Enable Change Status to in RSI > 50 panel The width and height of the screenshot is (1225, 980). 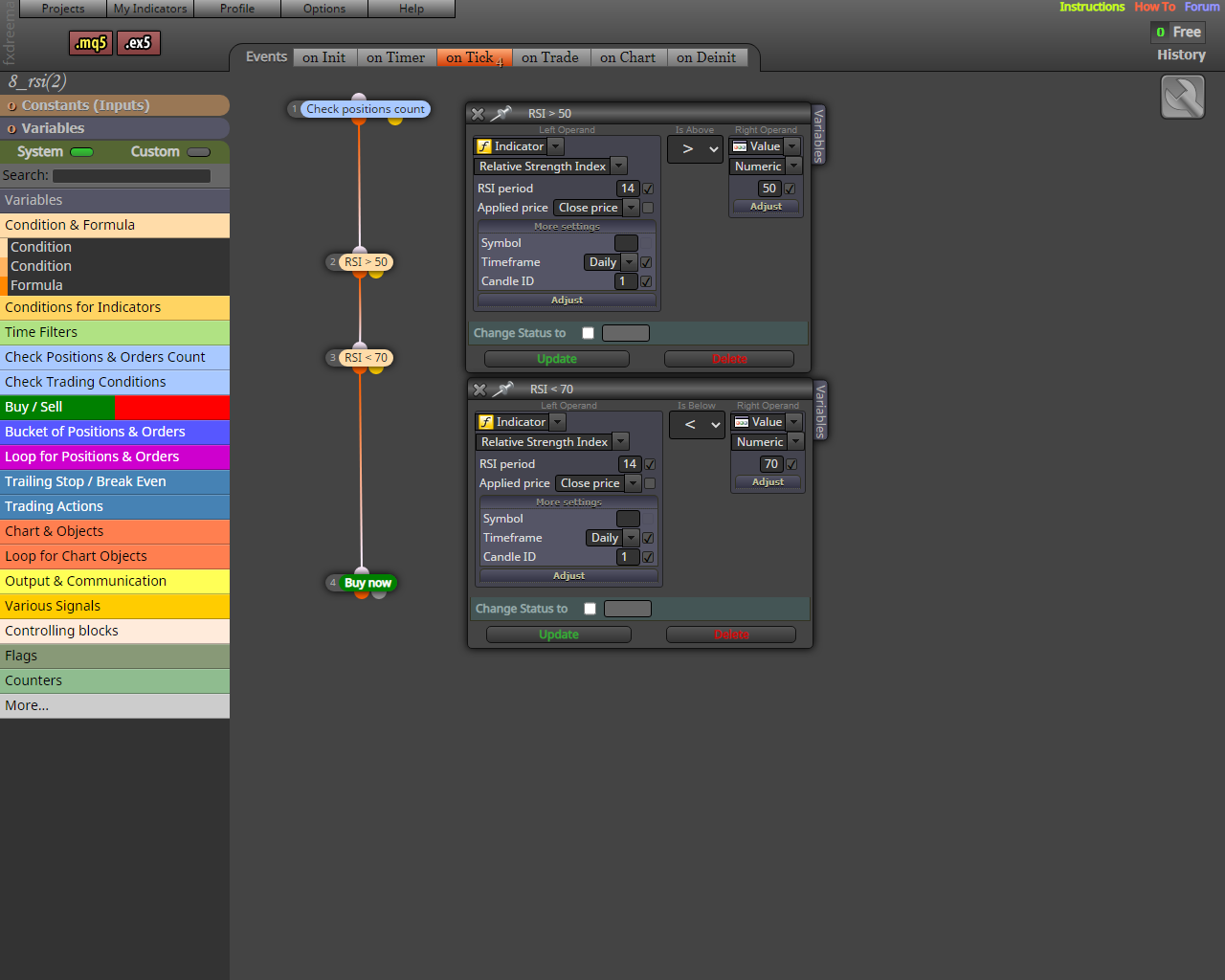[589, 333]
